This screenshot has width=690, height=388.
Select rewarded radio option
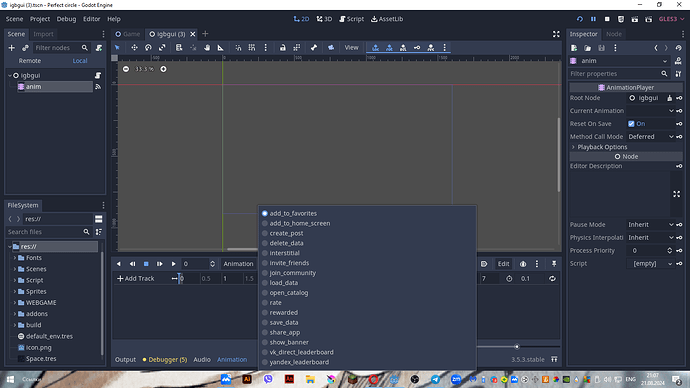280,312
